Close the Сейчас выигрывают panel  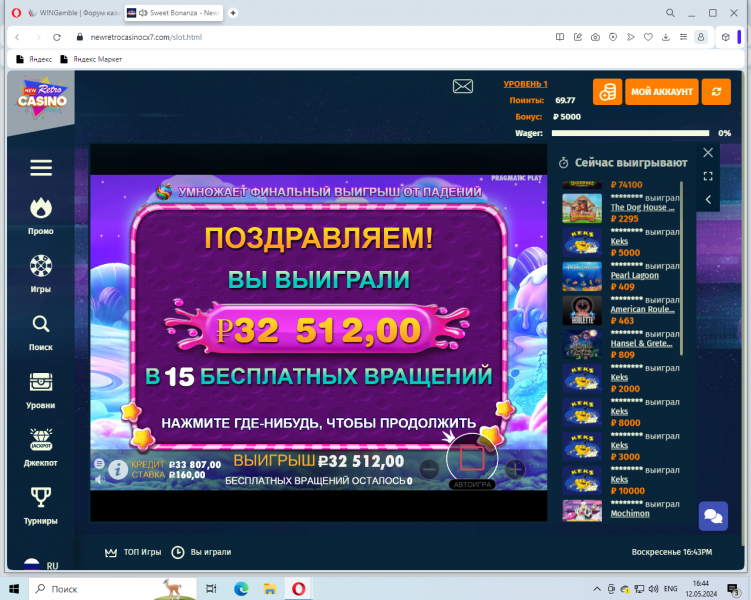tap(708, 153)
